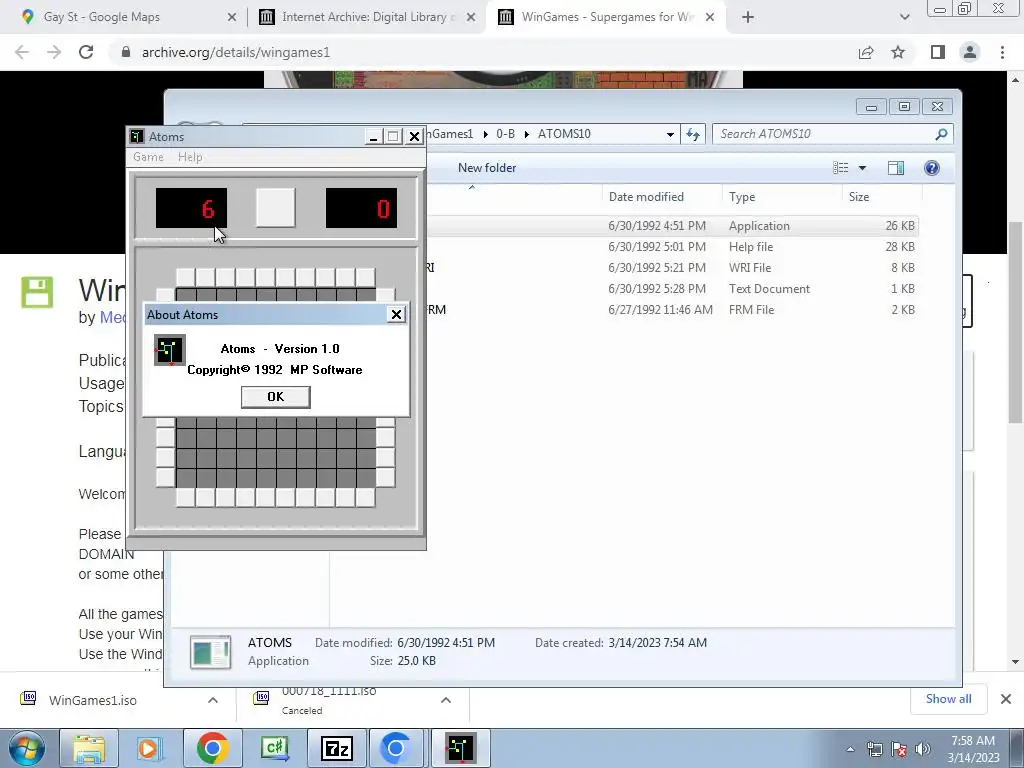
Task: Go forward in Chrome
Action: coord(54,52)
